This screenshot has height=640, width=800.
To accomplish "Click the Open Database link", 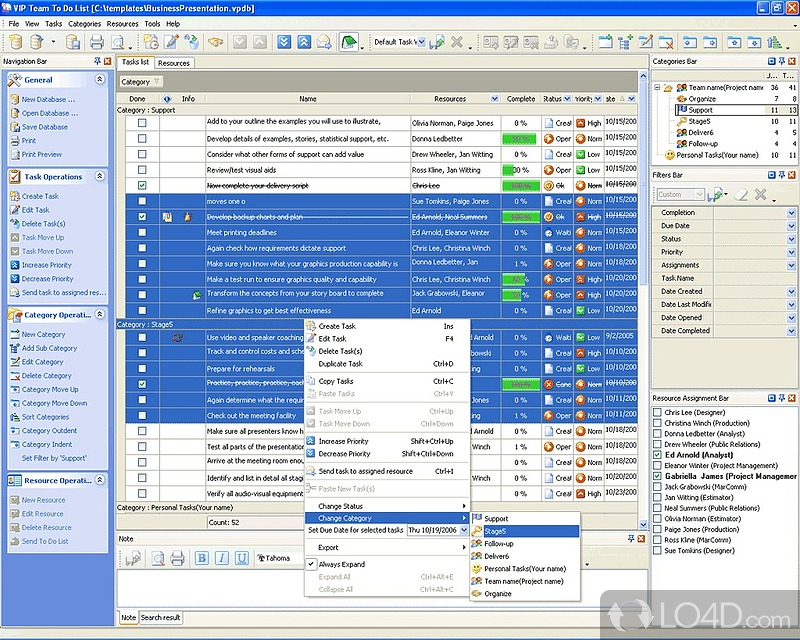I will [x=49, y=113].
